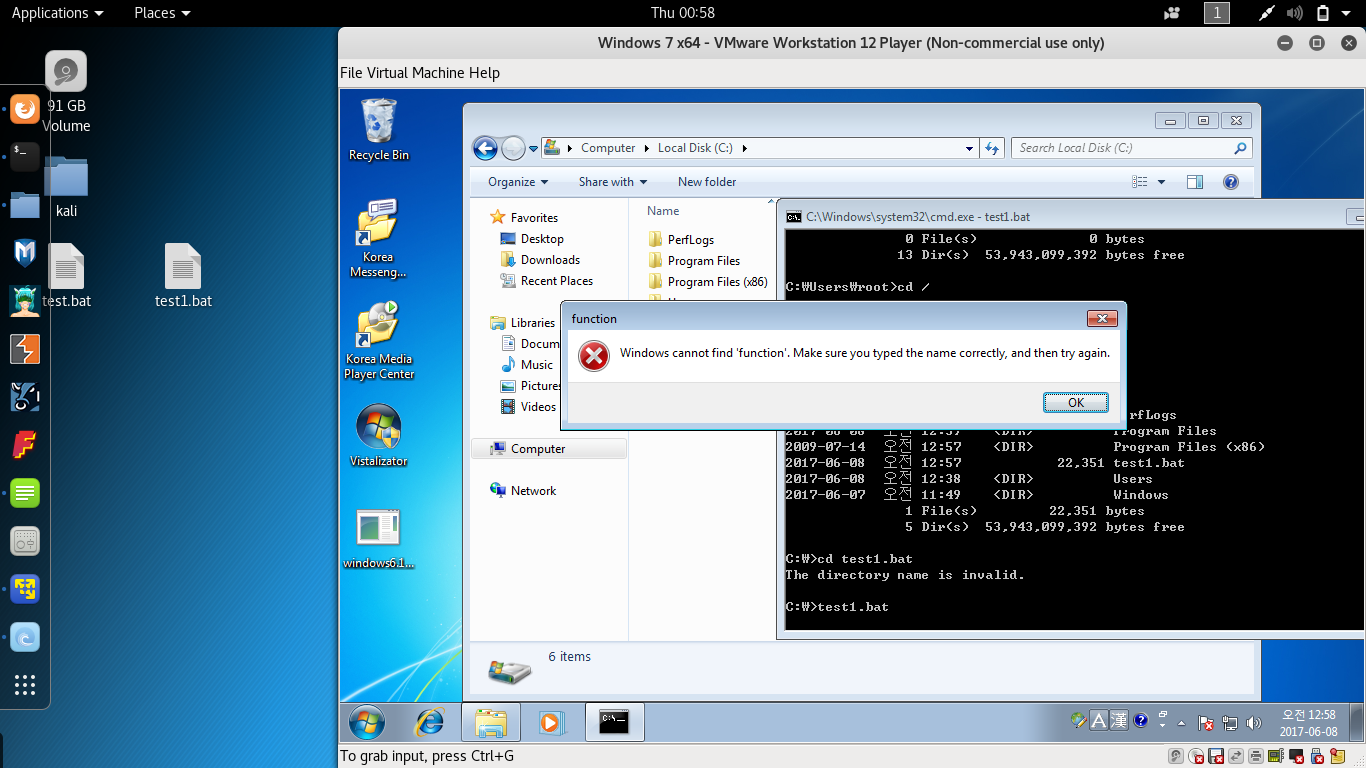Click the volume speaker icon in system tray
The width and height of the screenshot is (1366, 768).
[1254, 721]
